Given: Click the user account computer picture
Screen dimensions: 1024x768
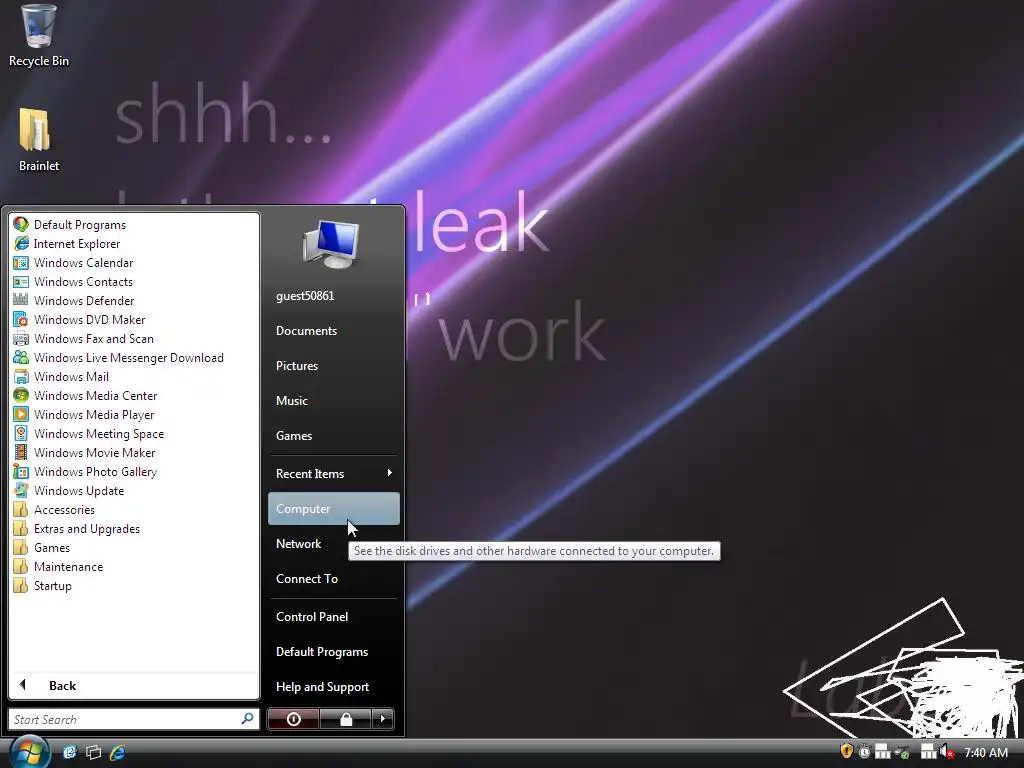Looking at the screenshot, I should tap(331, 244).
